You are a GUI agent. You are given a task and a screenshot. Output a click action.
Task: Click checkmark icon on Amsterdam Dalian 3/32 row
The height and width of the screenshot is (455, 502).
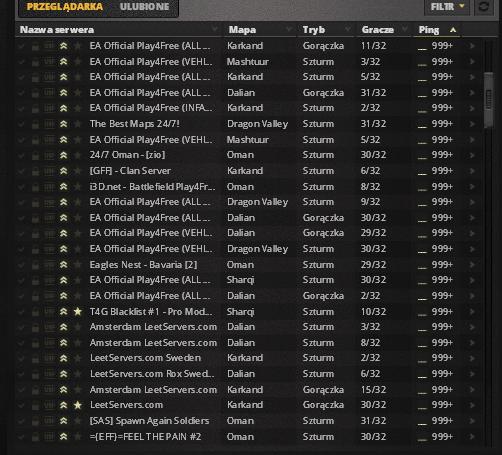click(21, 327)
